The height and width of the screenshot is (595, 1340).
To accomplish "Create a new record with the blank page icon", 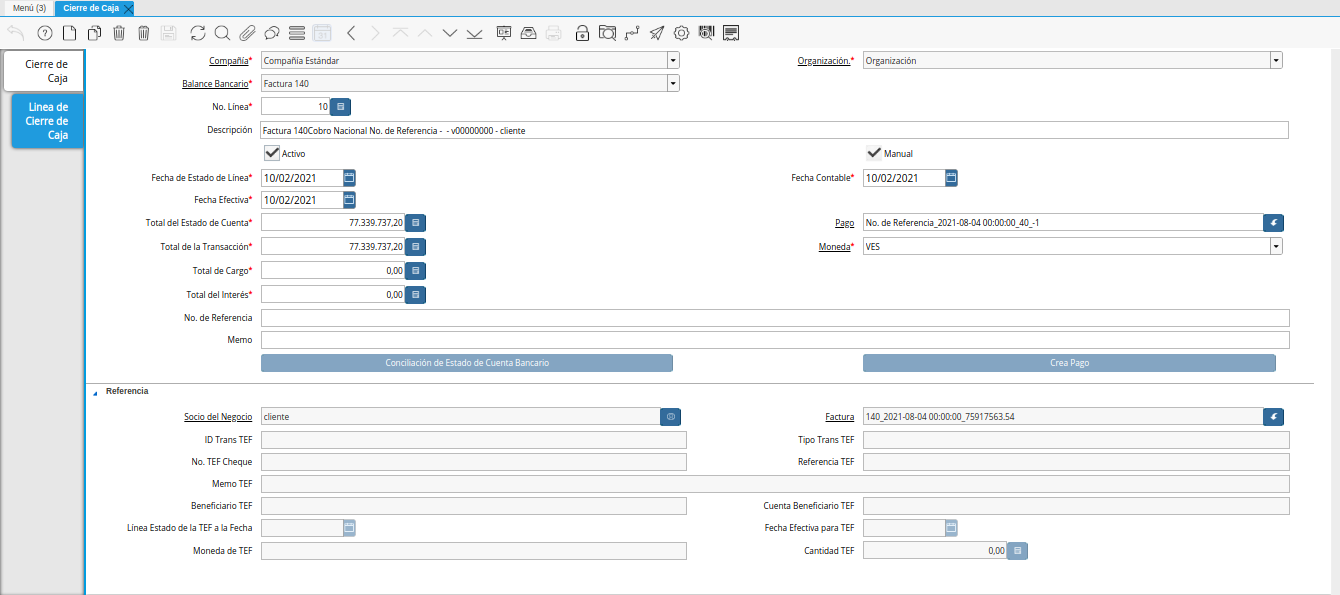I will click(69, 33).
